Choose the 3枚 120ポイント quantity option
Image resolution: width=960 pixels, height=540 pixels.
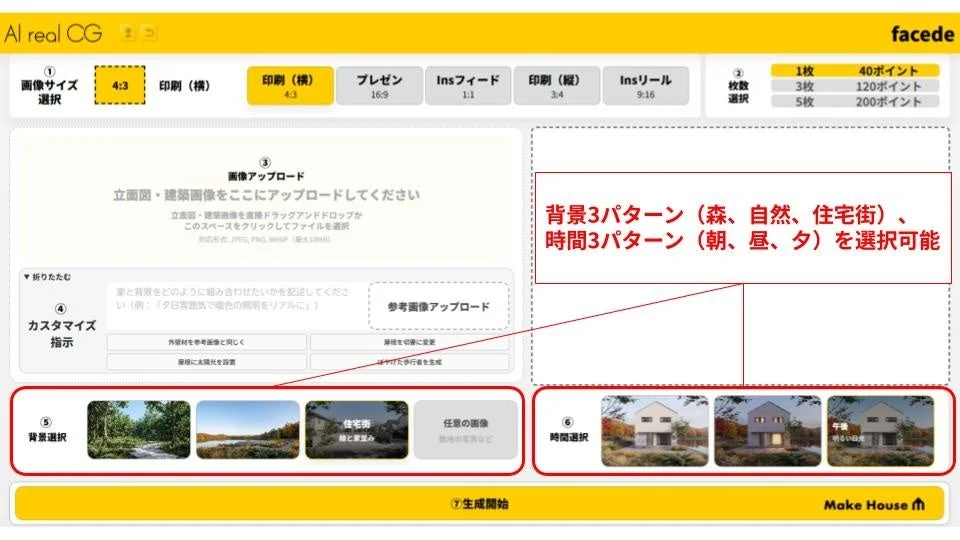[x=855, y=86]
